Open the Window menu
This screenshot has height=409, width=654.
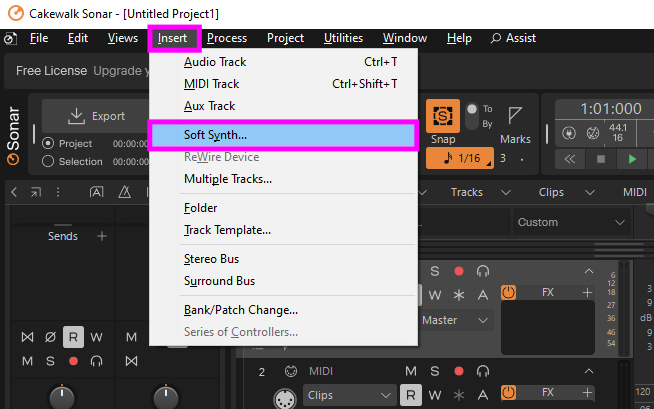pyautogui.click(x=405, y=38)
